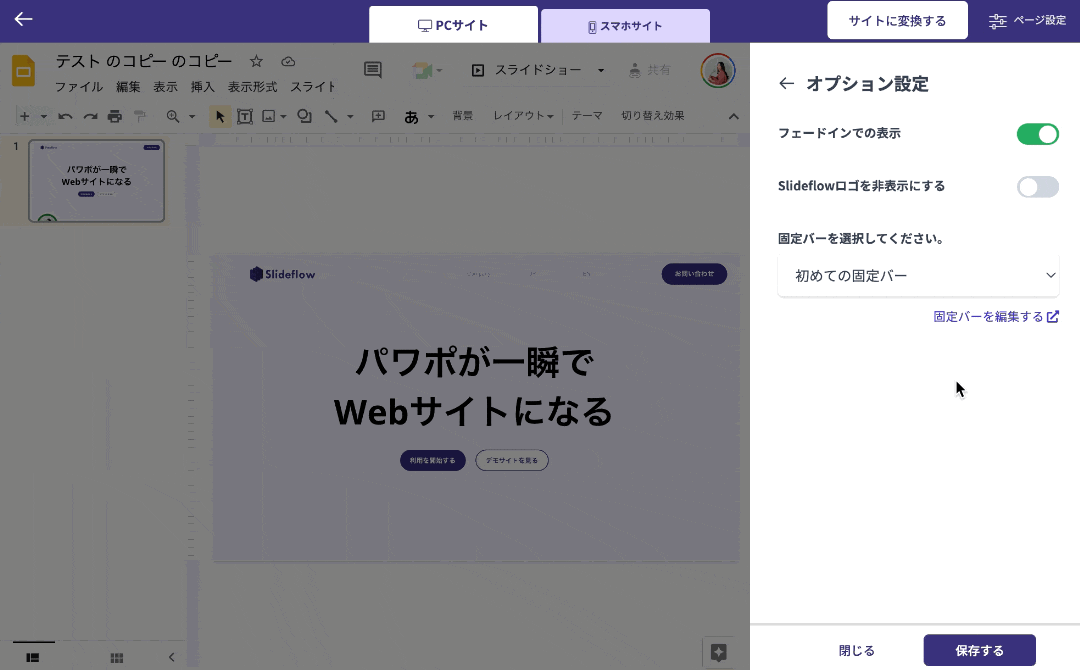
Task: Open the 初めての固定バー dropdown
Action: point(918,275)
